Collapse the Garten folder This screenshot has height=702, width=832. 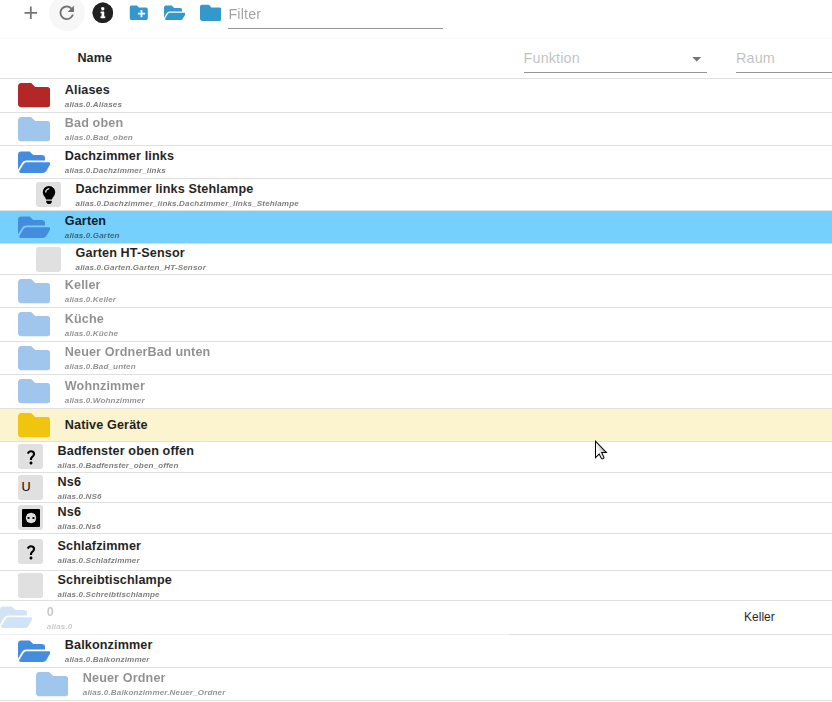coord(34,227)
